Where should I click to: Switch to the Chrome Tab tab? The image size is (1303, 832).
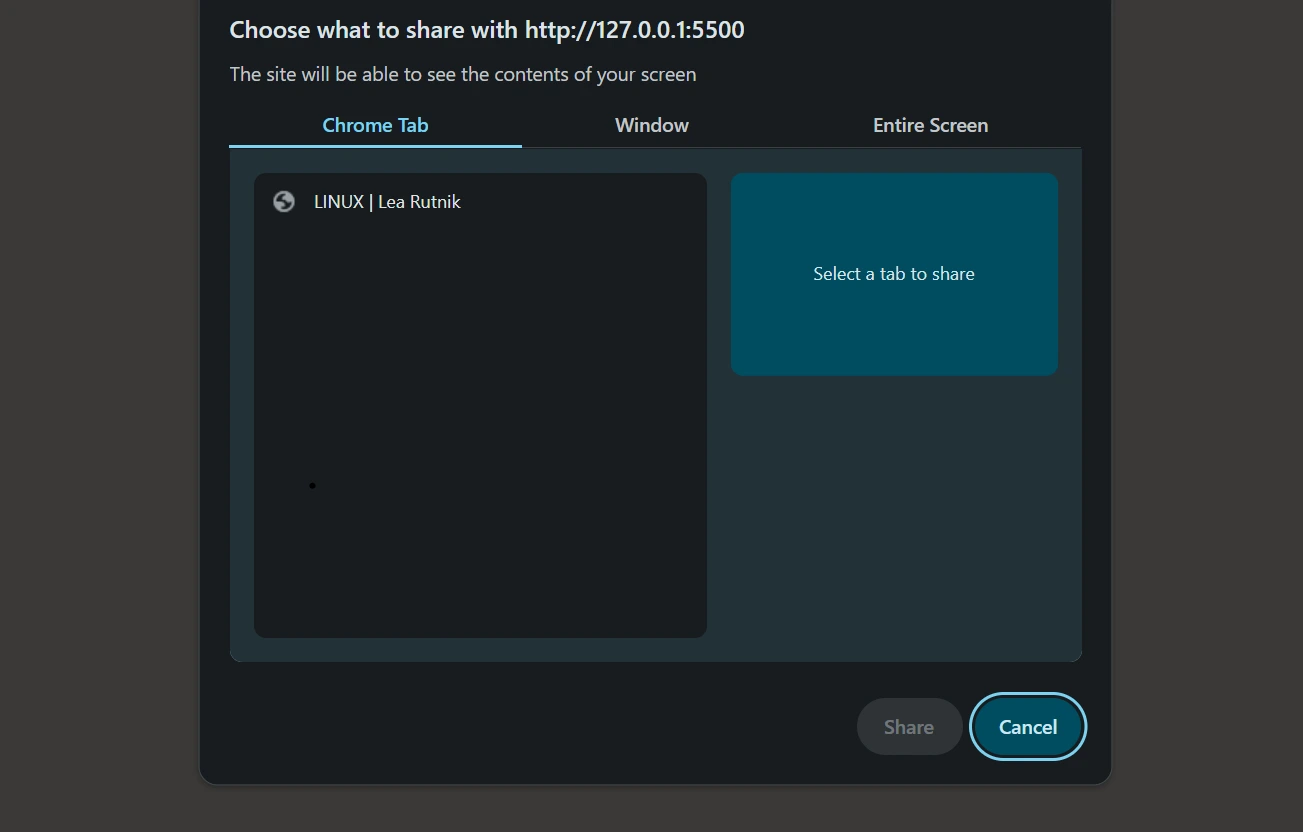click(x=375, y=126)
